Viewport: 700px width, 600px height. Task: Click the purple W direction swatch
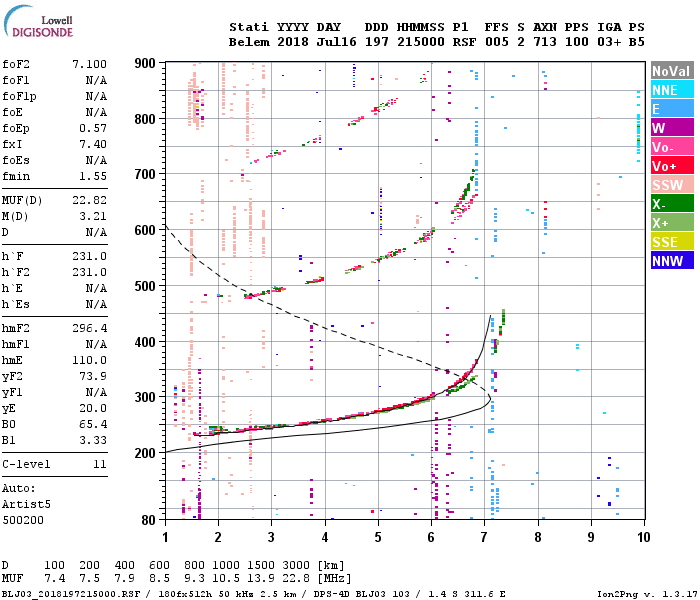(672, 128)
